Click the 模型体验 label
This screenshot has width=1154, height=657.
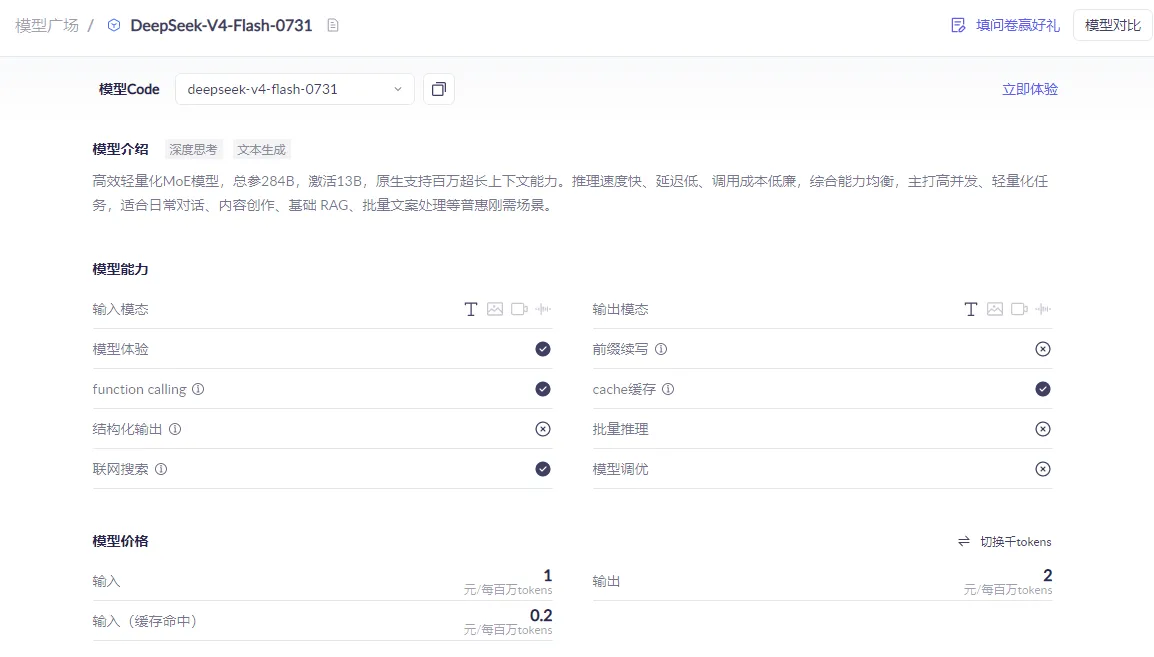pyautogui.click(x=121, y=349)
